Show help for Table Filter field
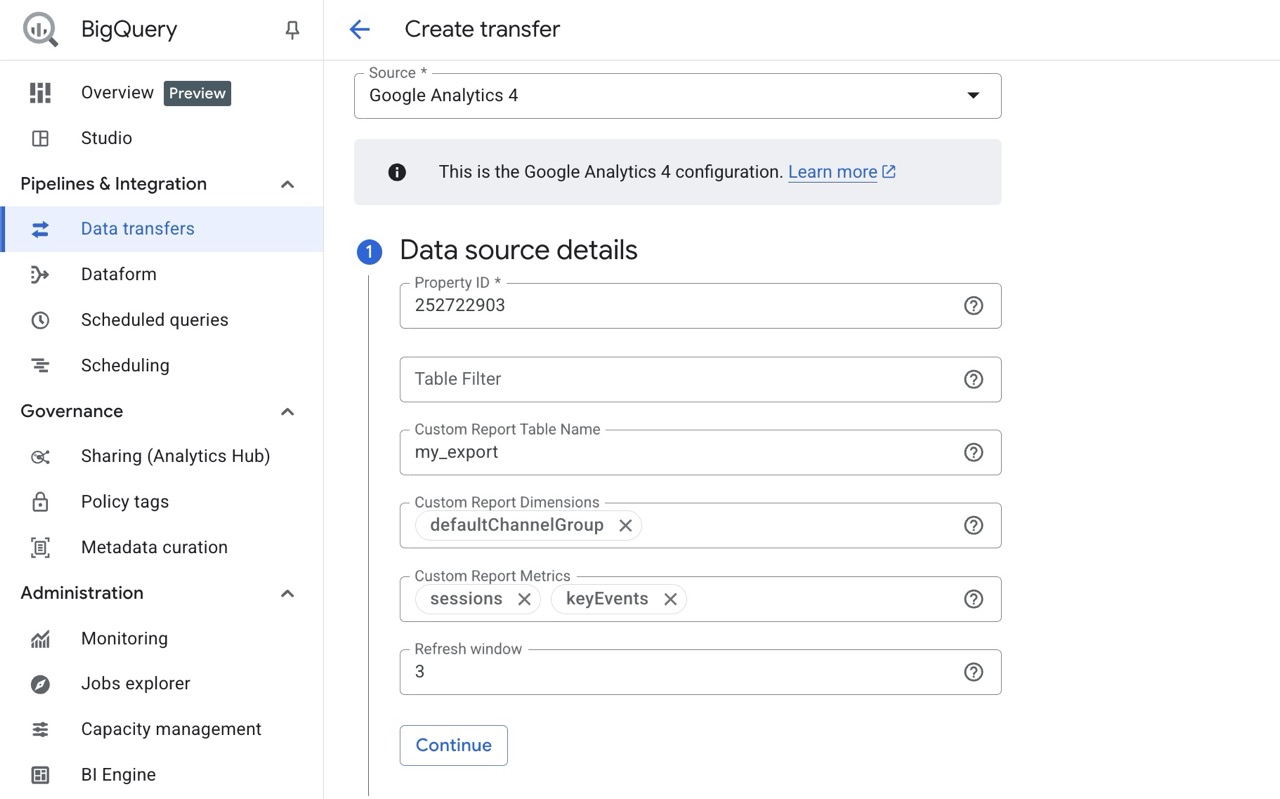1280x799 pixels. click(973, 379)
